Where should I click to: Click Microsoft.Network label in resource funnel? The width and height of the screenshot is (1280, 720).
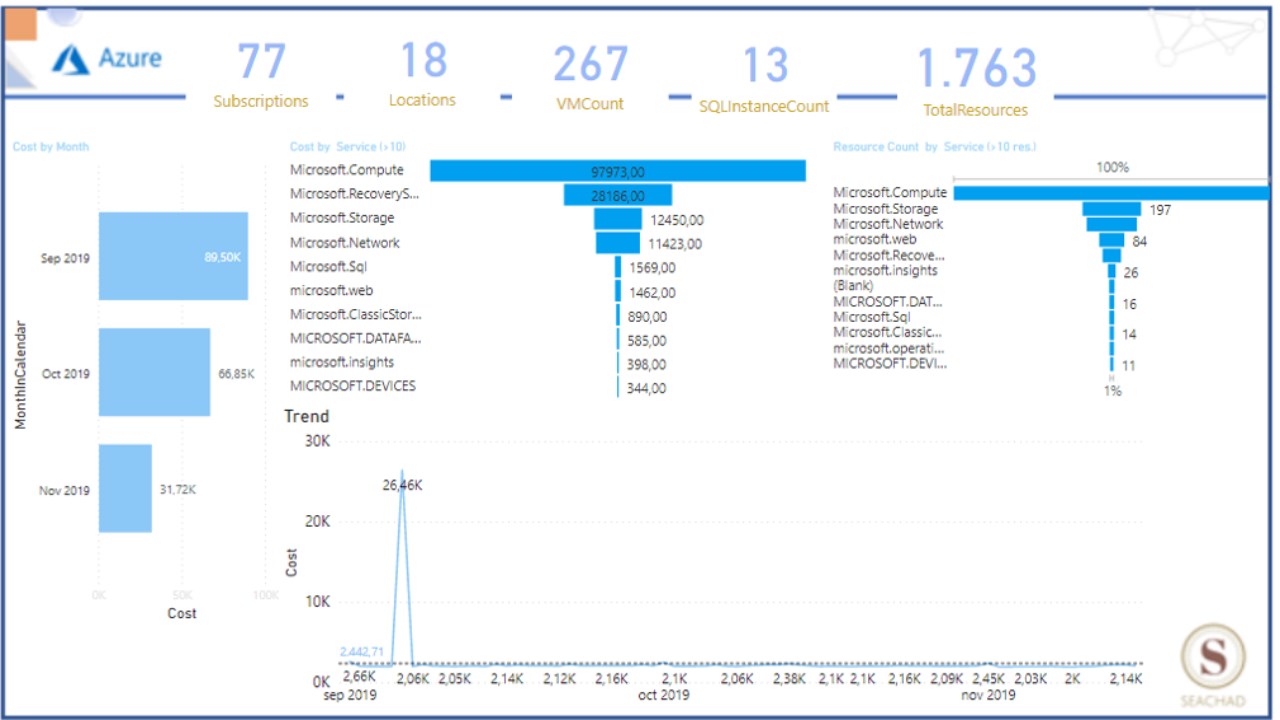point(888,224)
